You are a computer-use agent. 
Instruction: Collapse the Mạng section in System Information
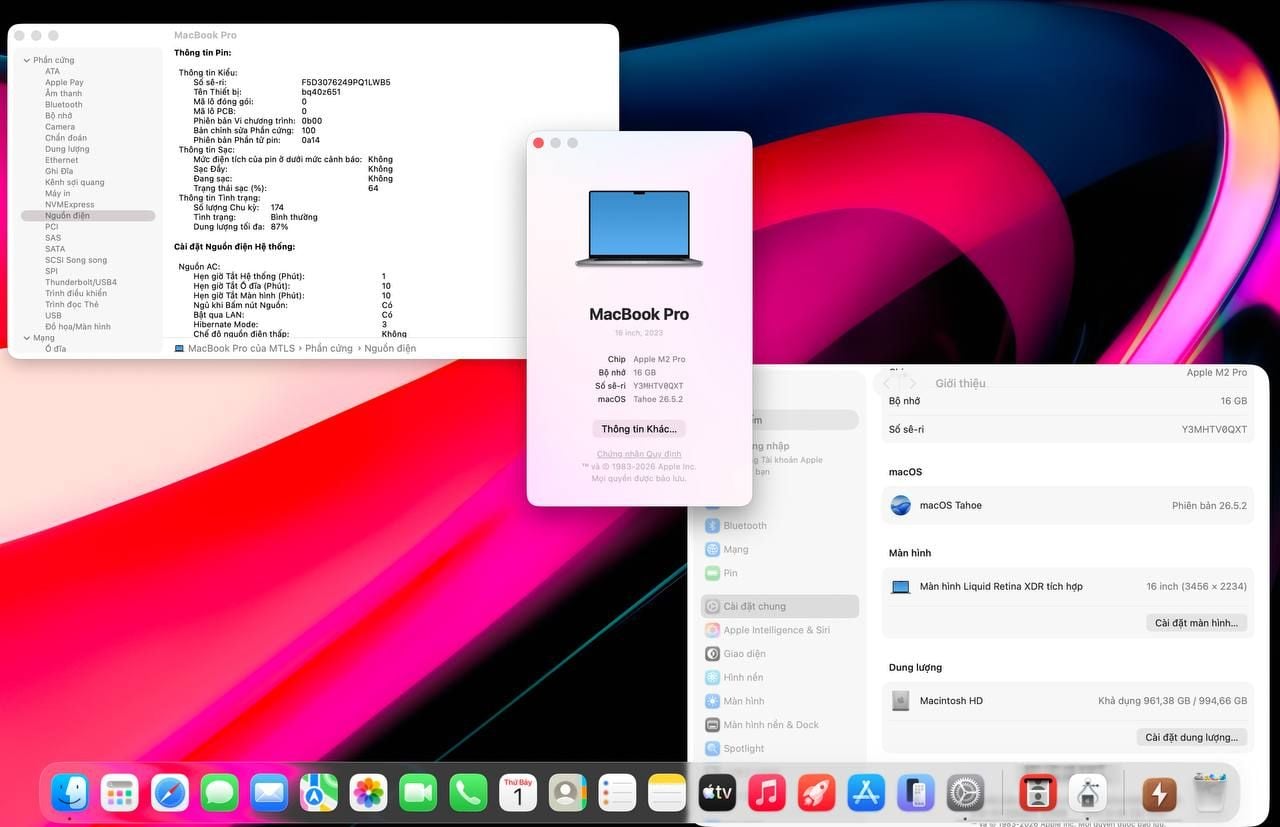[26, 338]
